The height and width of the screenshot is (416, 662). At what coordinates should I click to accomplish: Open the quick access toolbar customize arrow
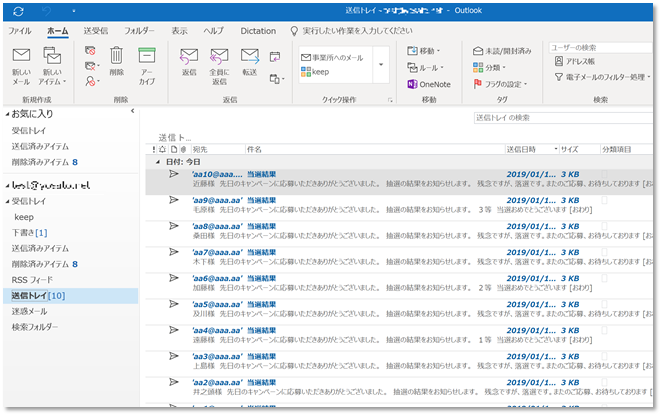73,11
